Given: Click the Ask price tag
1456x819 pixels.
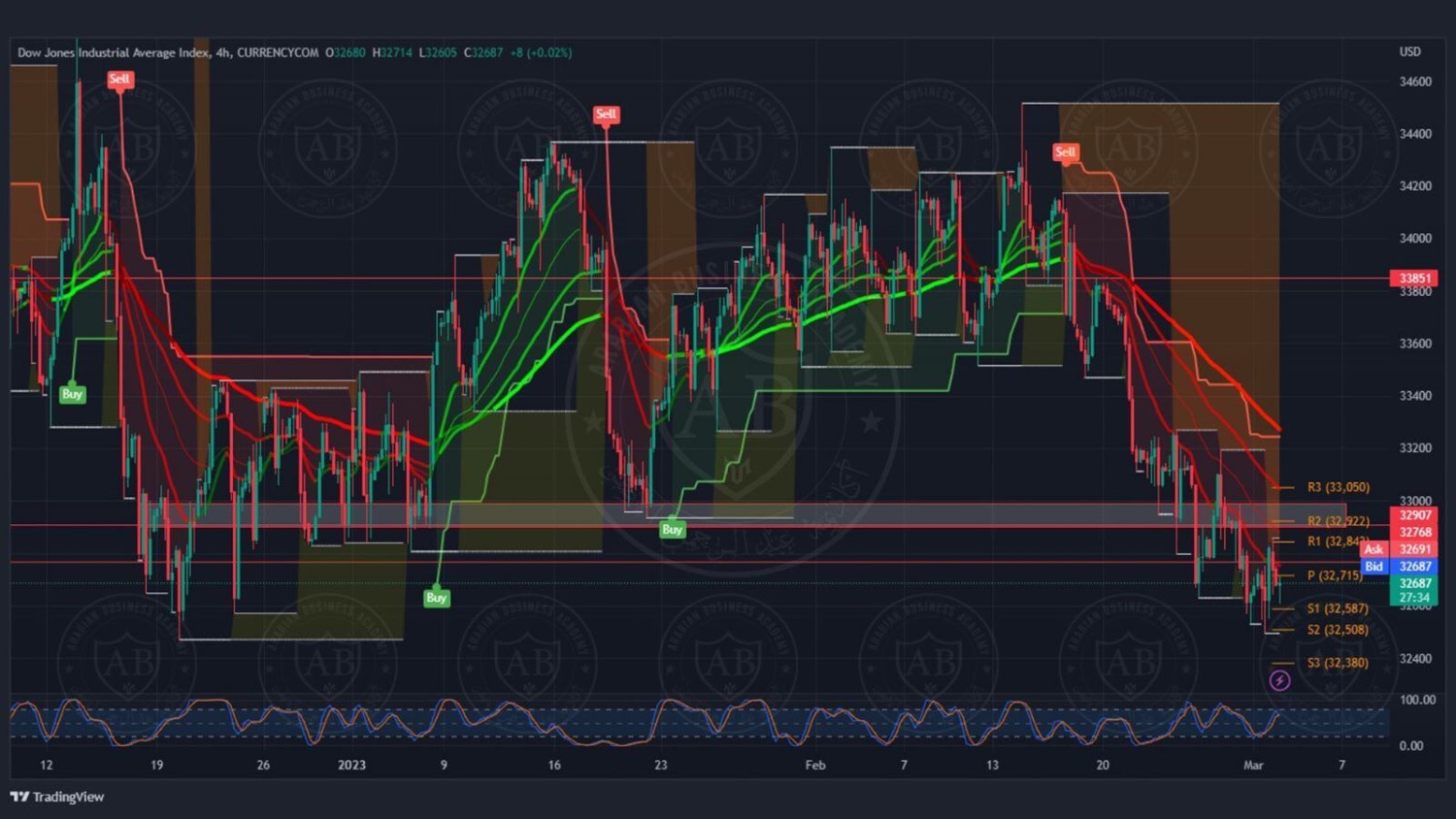Looking at the screenshot, I should click(1373, 549).
